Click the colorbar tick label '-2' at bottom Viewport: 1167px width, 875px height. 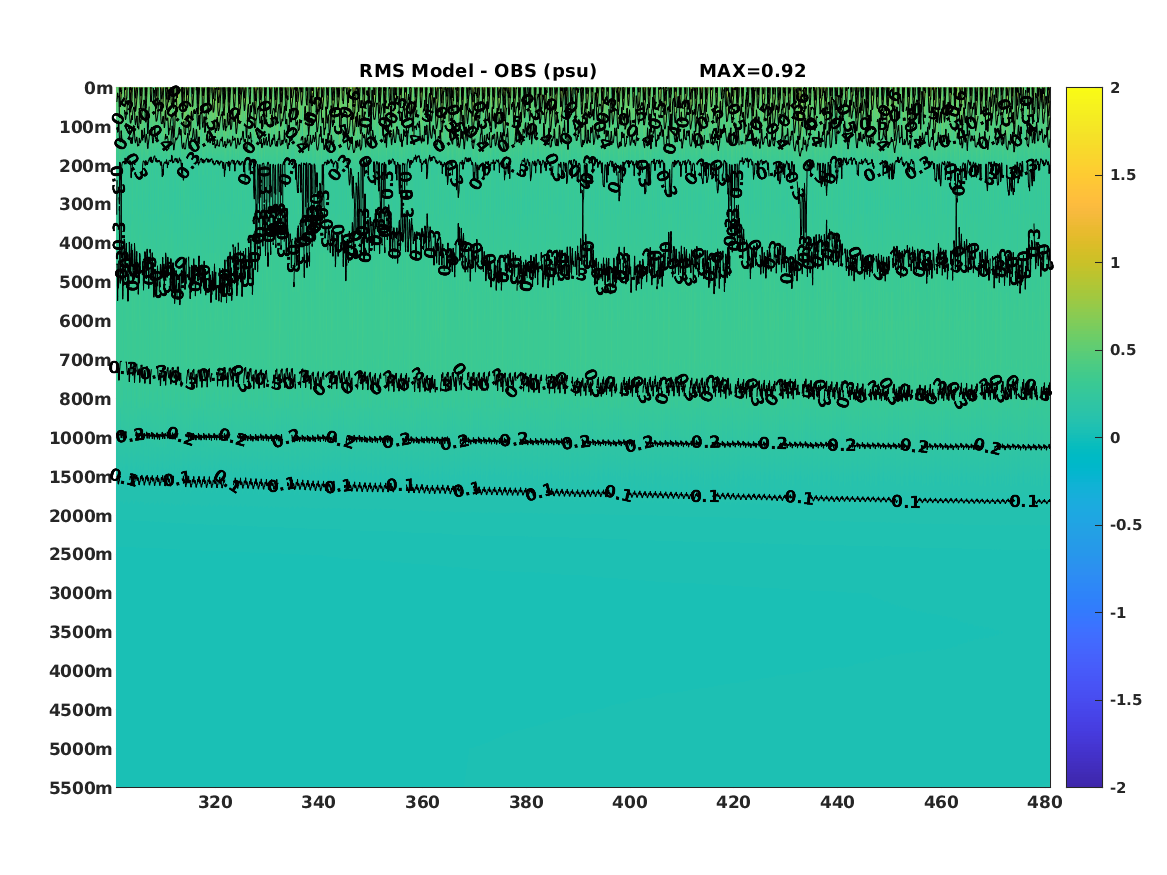point(1118,787)
